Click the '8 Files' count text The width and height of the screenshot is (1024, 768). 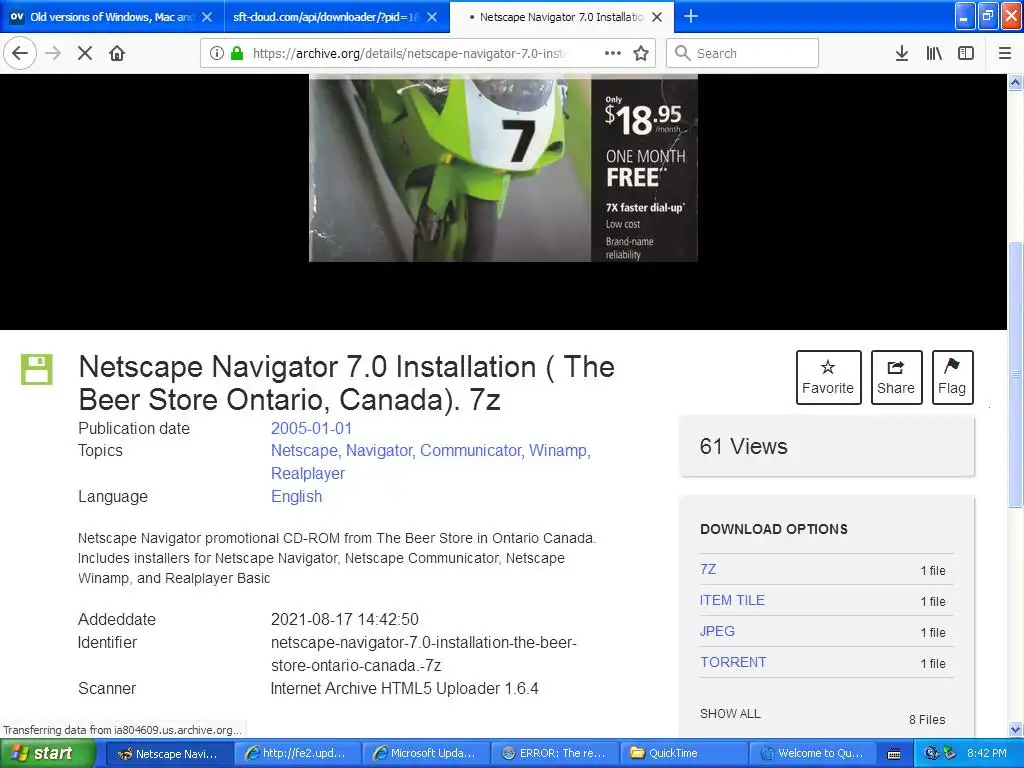(927, 720)
